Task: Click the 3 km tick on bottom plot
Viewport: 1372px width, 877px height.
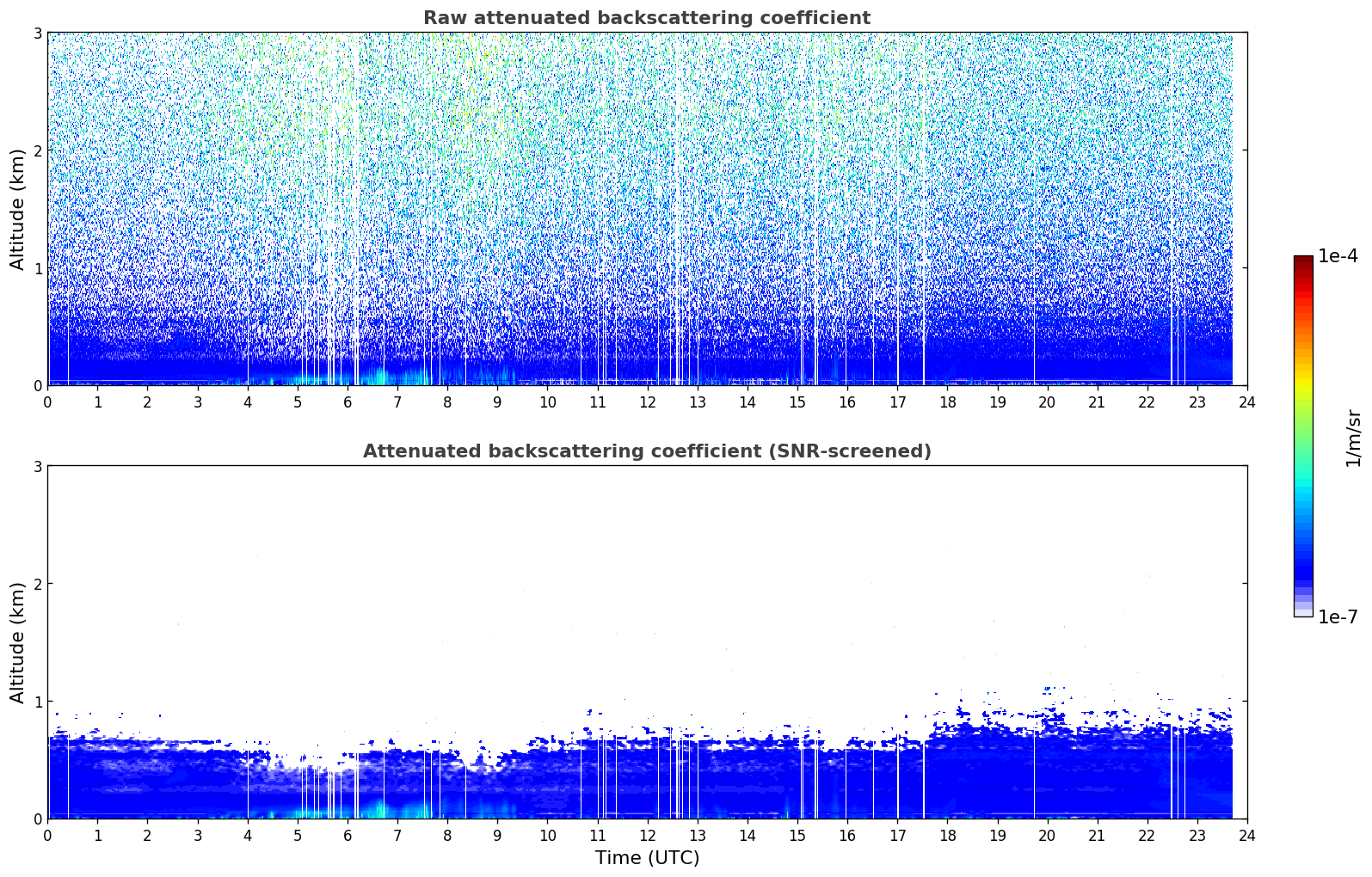Action: point(37,466)
